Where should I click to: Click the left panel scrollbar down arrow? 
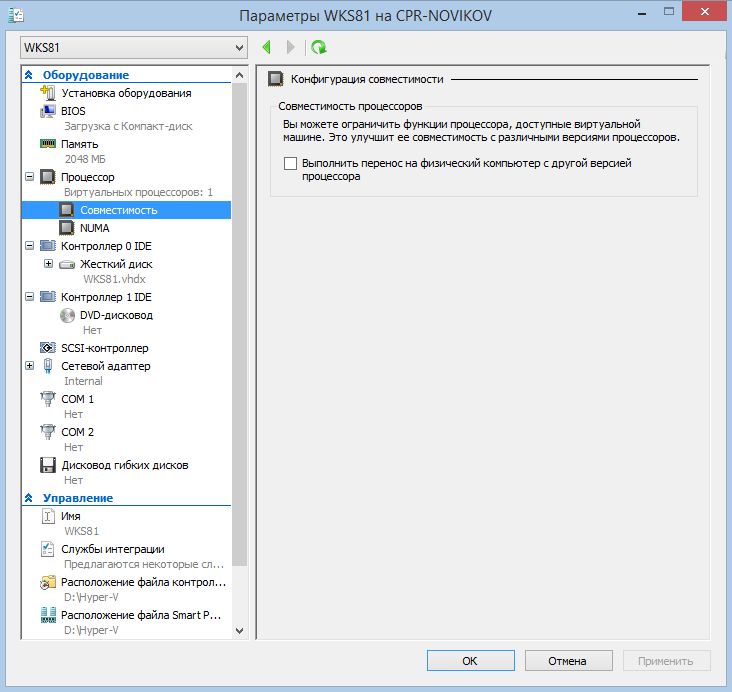pos(238,630)
